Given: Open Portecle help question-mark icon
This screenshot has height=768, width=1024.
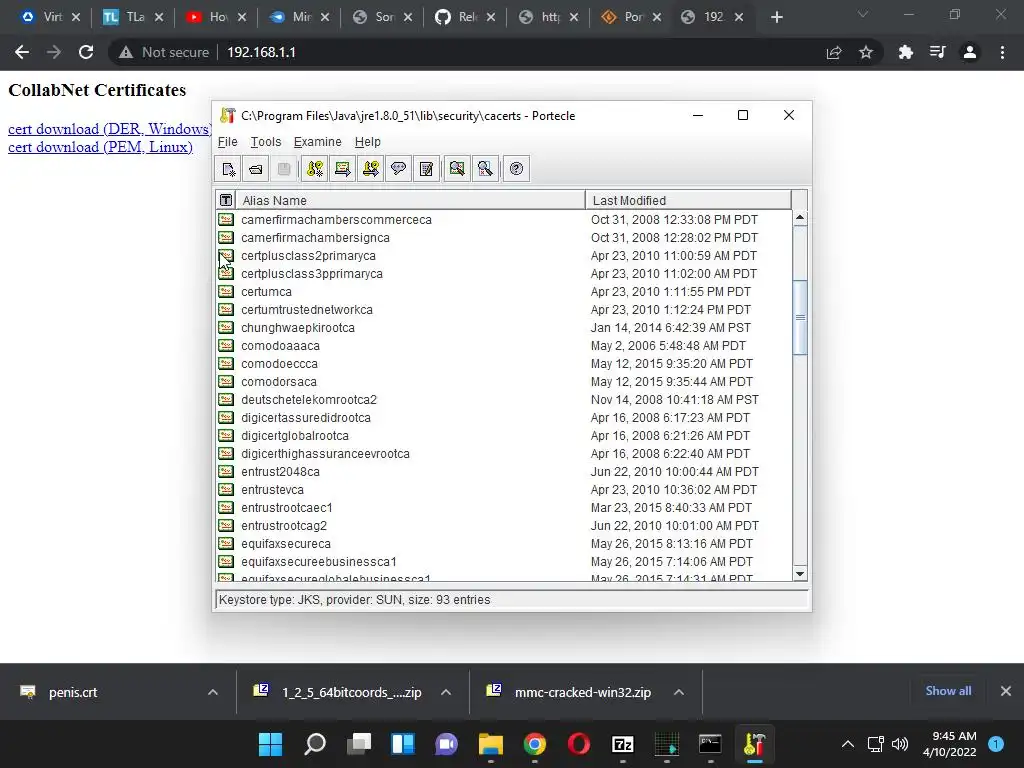Looking at the screenshot, I should (x=516, y=169).
